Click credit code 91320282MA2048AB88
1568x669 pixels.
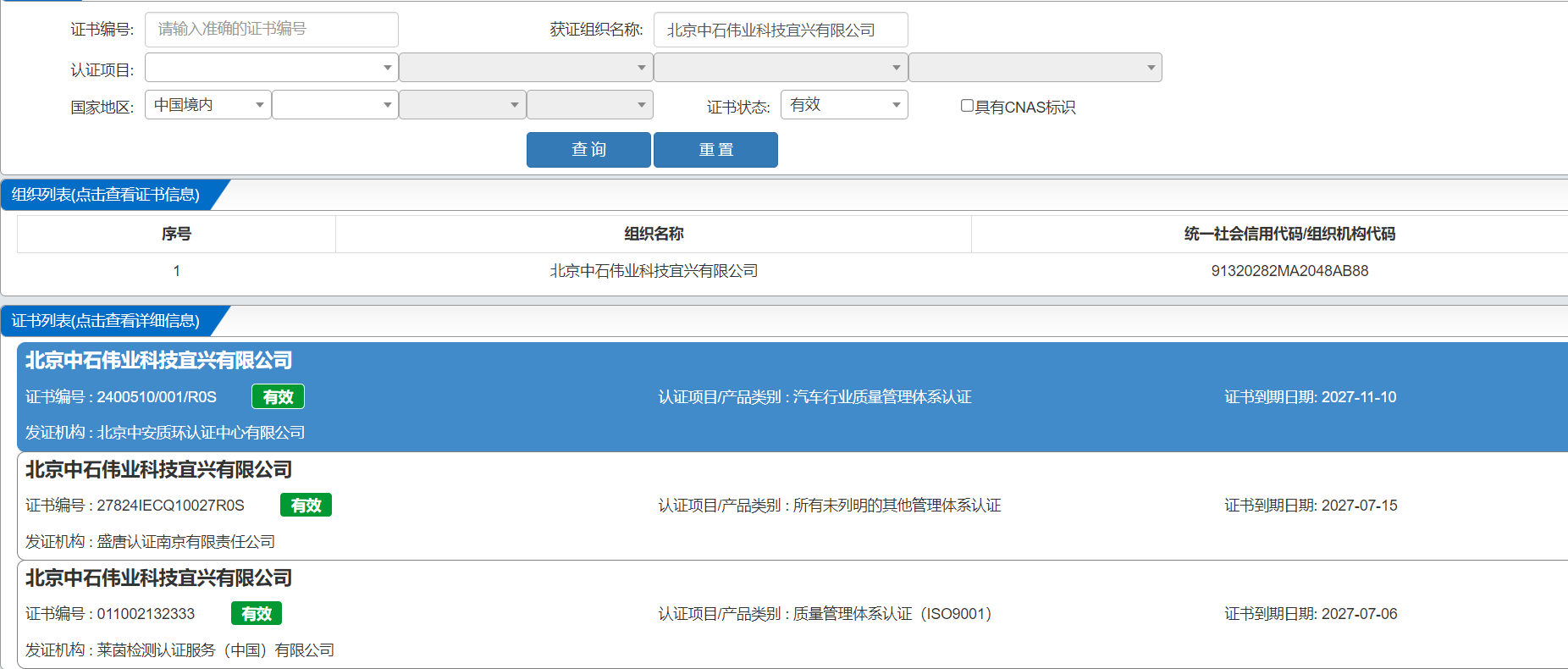pos(1289,271)
